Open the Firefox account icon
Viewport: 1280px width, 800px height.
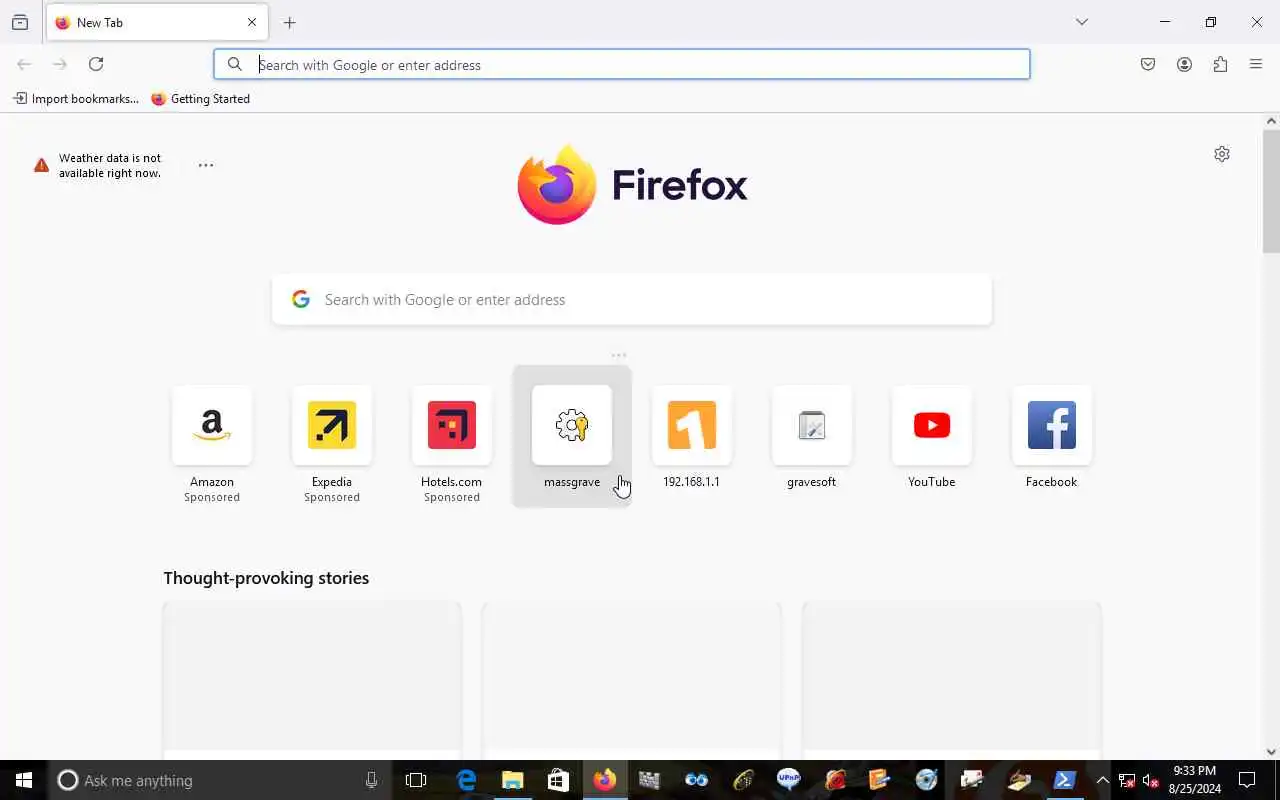tap(1184, 64)
